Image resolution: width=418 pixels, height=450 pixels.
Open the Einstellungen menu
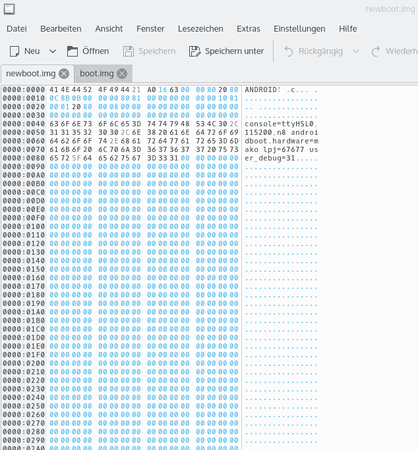[299, 29]
